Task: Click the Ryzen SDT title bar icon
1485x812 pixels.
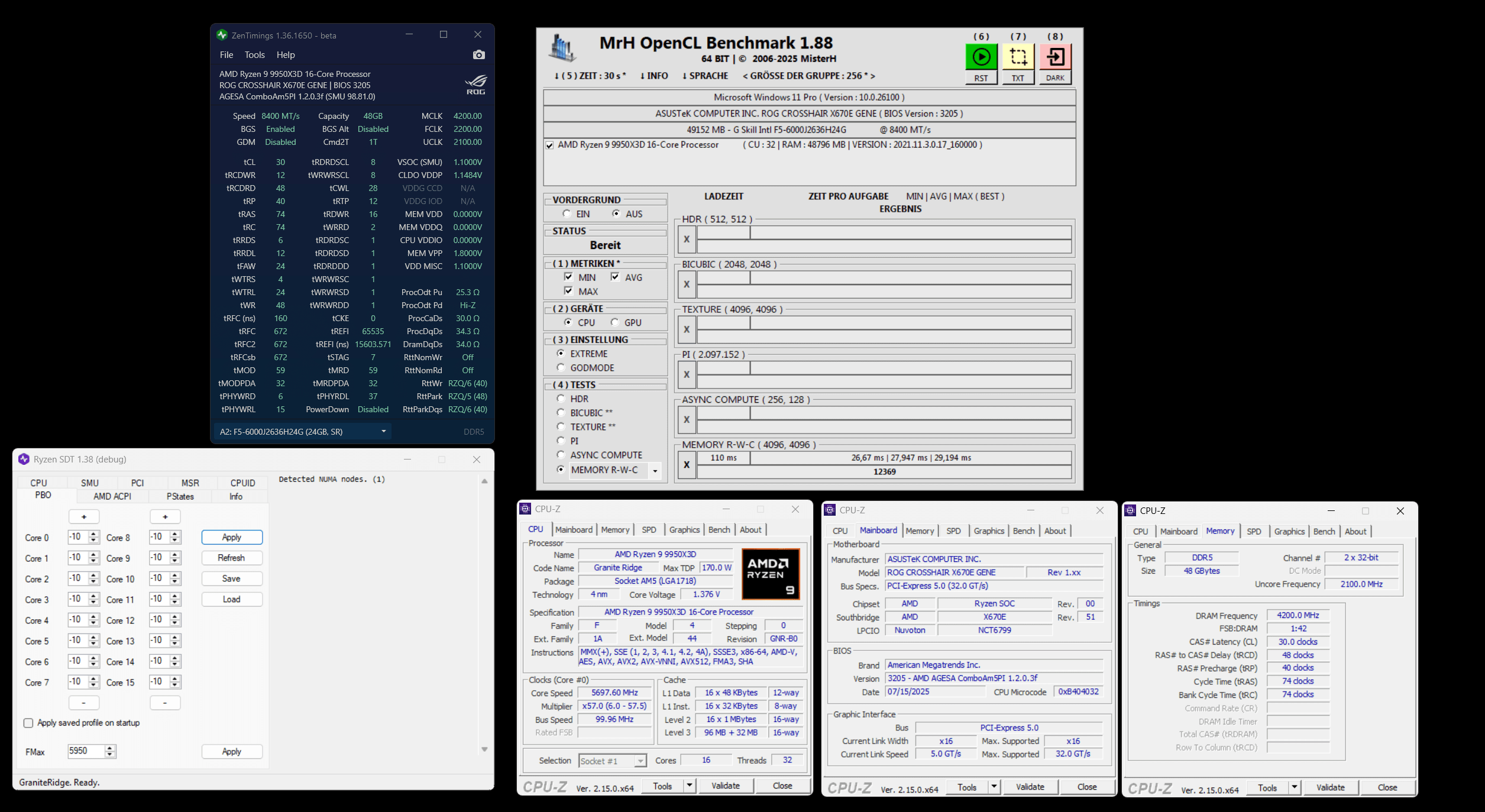Action: click(x=24, y=459)
